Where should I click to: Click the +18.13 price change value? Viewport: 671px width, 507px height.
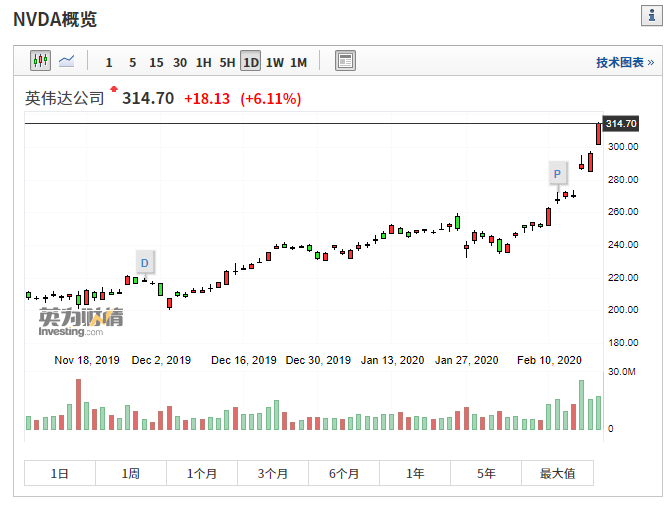207,99
